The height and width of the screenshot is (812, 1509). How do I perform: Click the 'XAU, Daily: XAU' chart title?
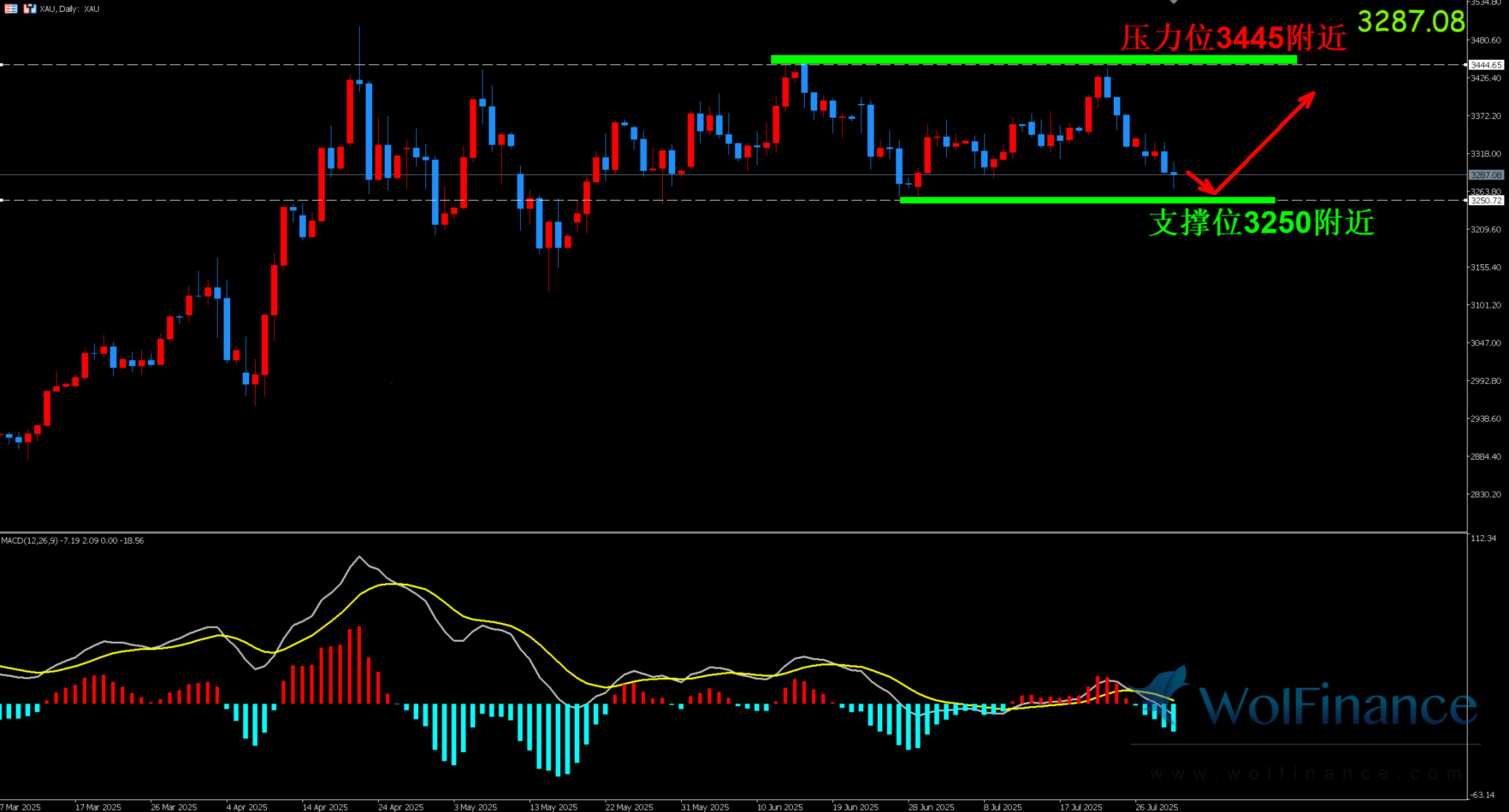point(70,9)
